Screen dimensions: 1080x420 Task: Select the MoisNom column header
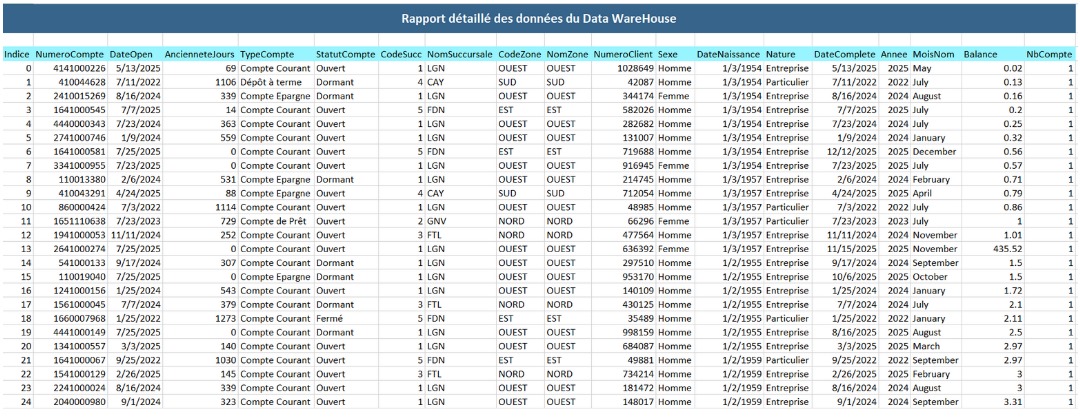pyautogui.click(x=931, y=53)
